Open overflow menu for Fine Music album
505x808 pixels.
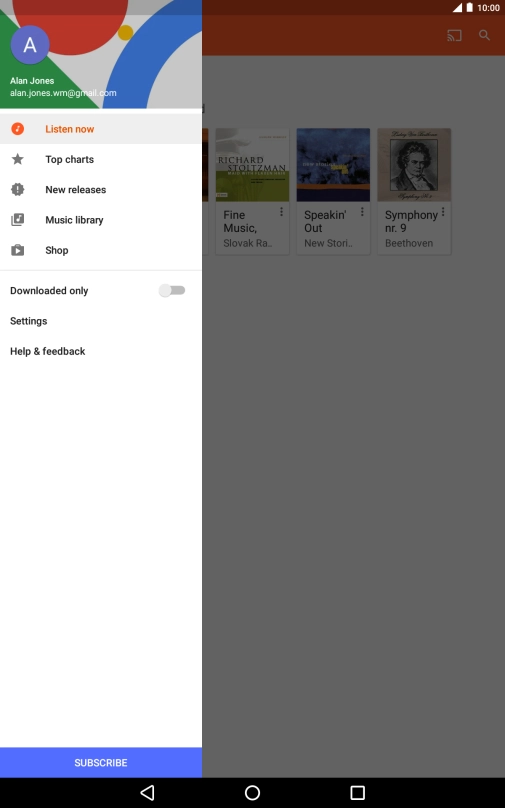tap(281, 212)
